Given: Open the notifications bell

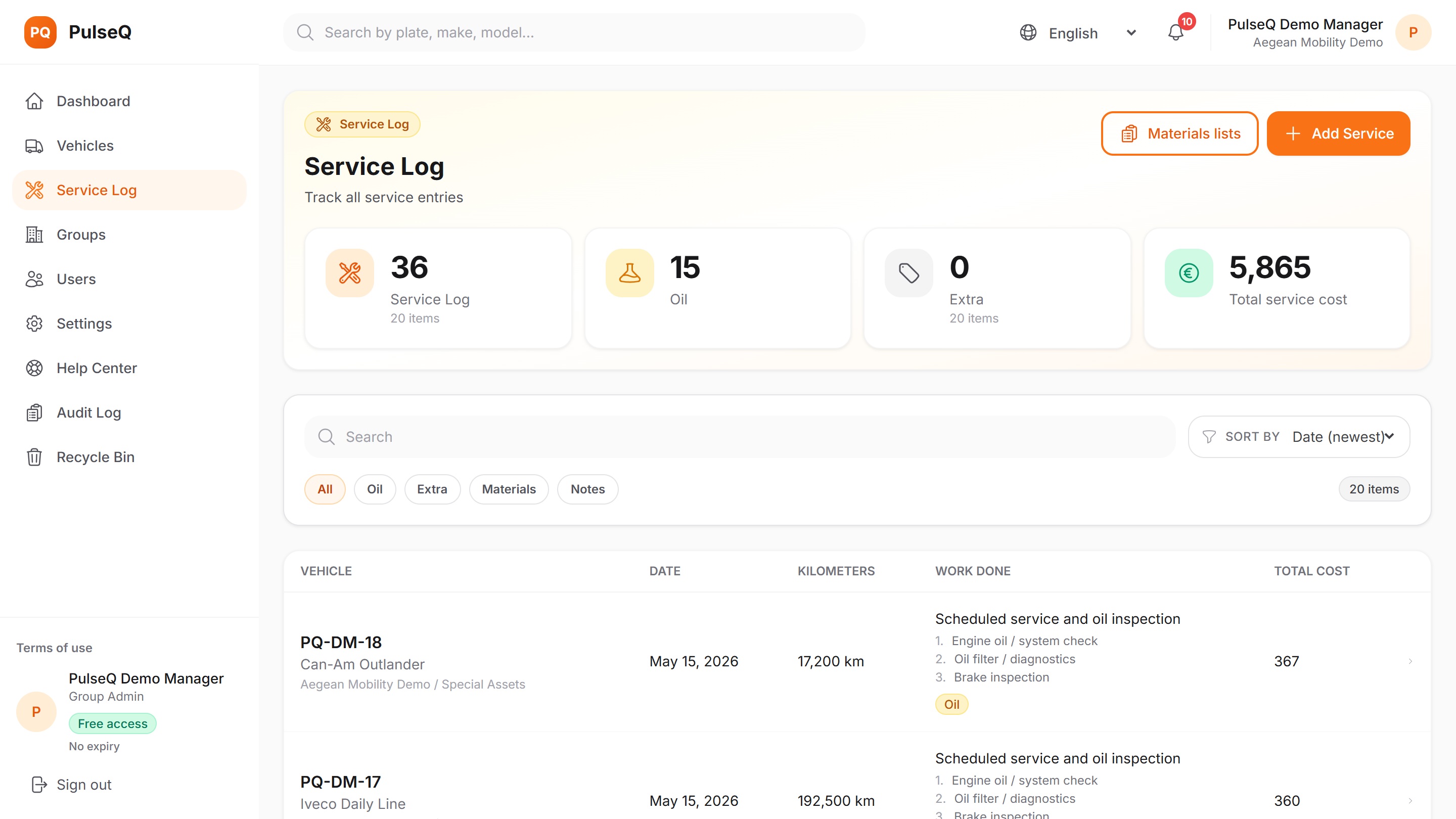Looking at the screenshot, I should coord(1175,32).
